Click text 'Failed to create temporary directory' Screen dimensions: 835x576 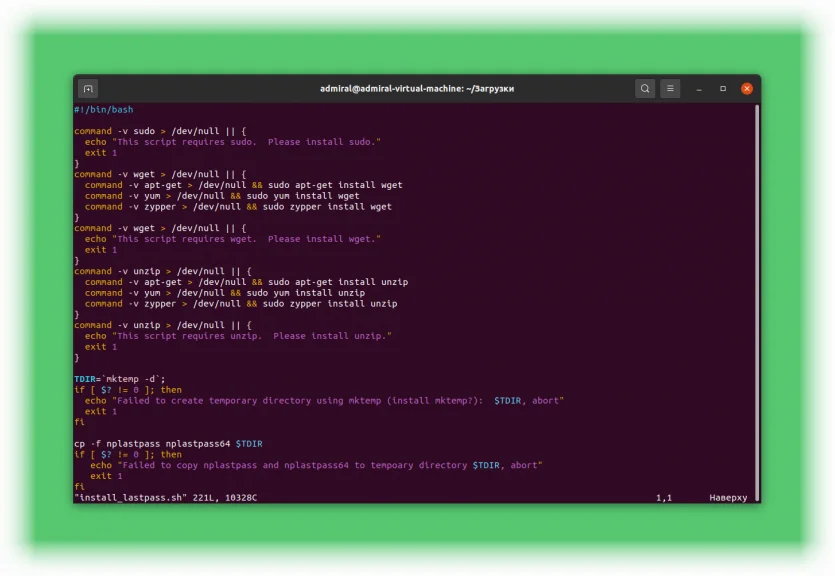214,400
